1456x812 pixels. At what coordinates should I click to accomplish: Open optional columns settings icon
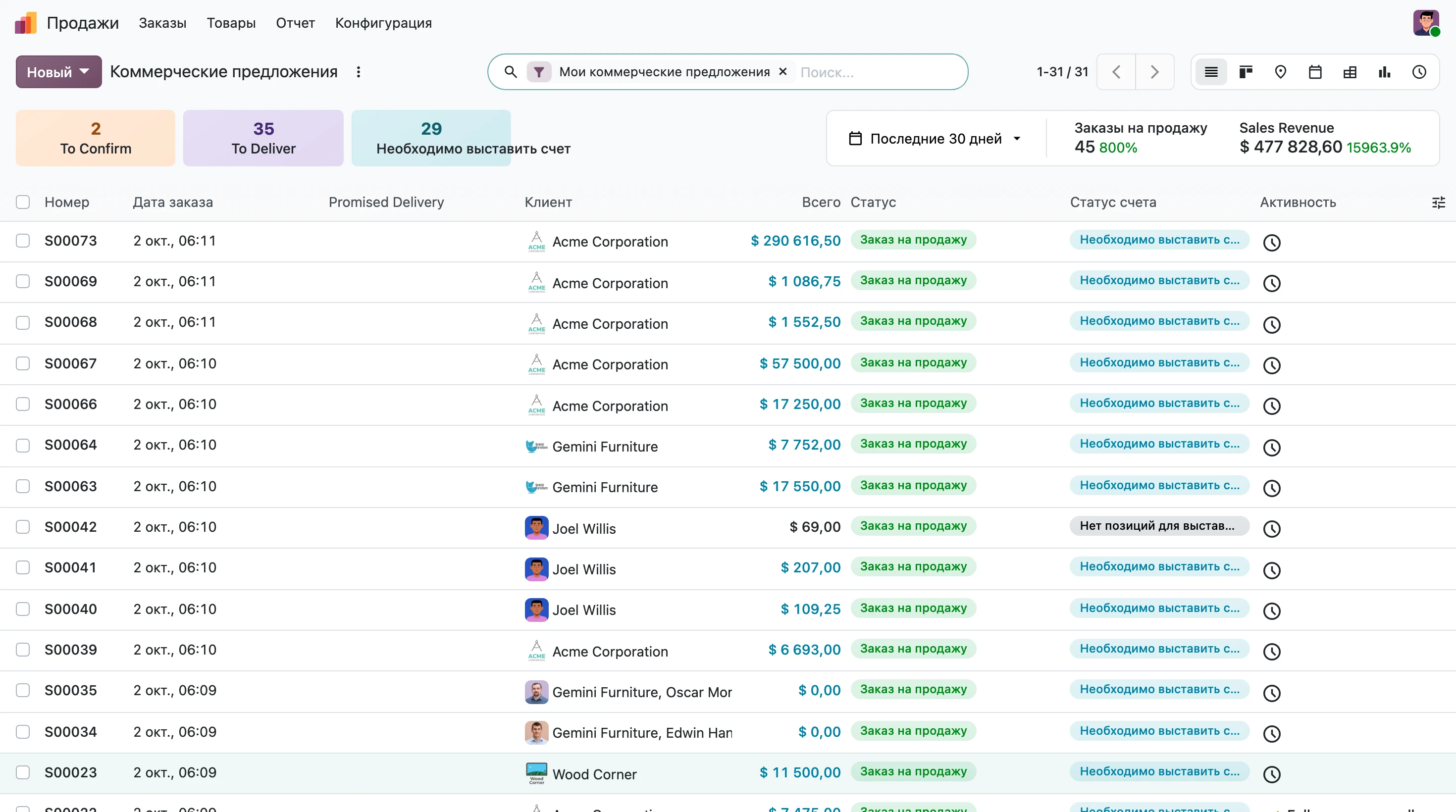[1439, 203]
